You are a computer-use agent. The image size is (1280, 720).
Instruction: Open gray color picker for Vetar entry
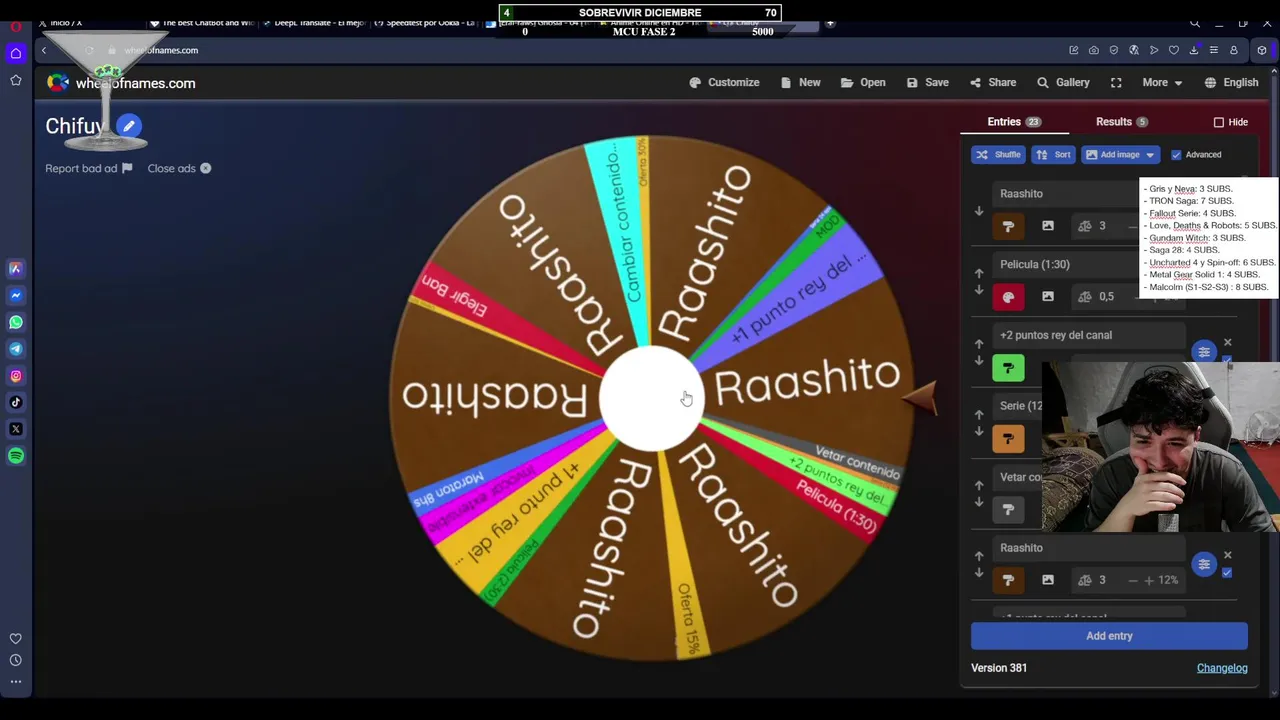tap(1008, 509)
